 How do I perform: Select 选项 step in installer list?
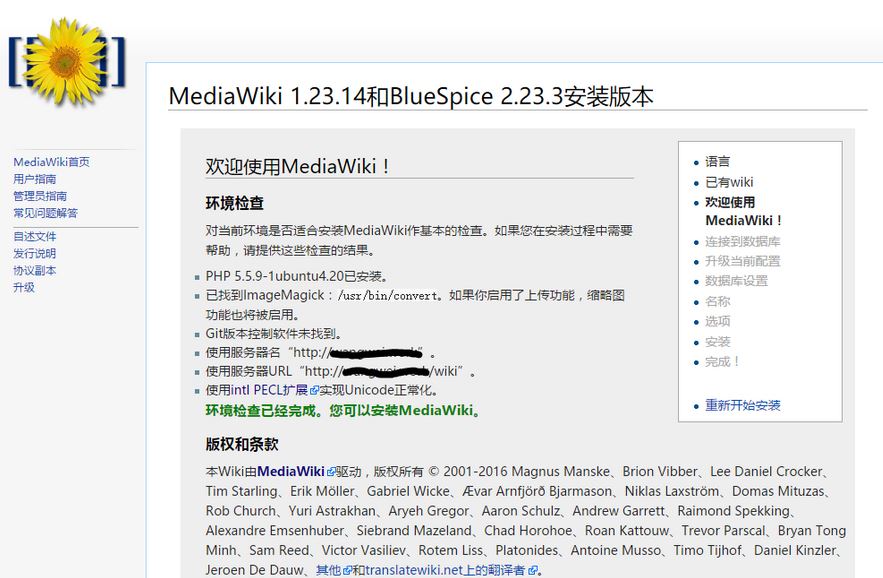point(717,322)
